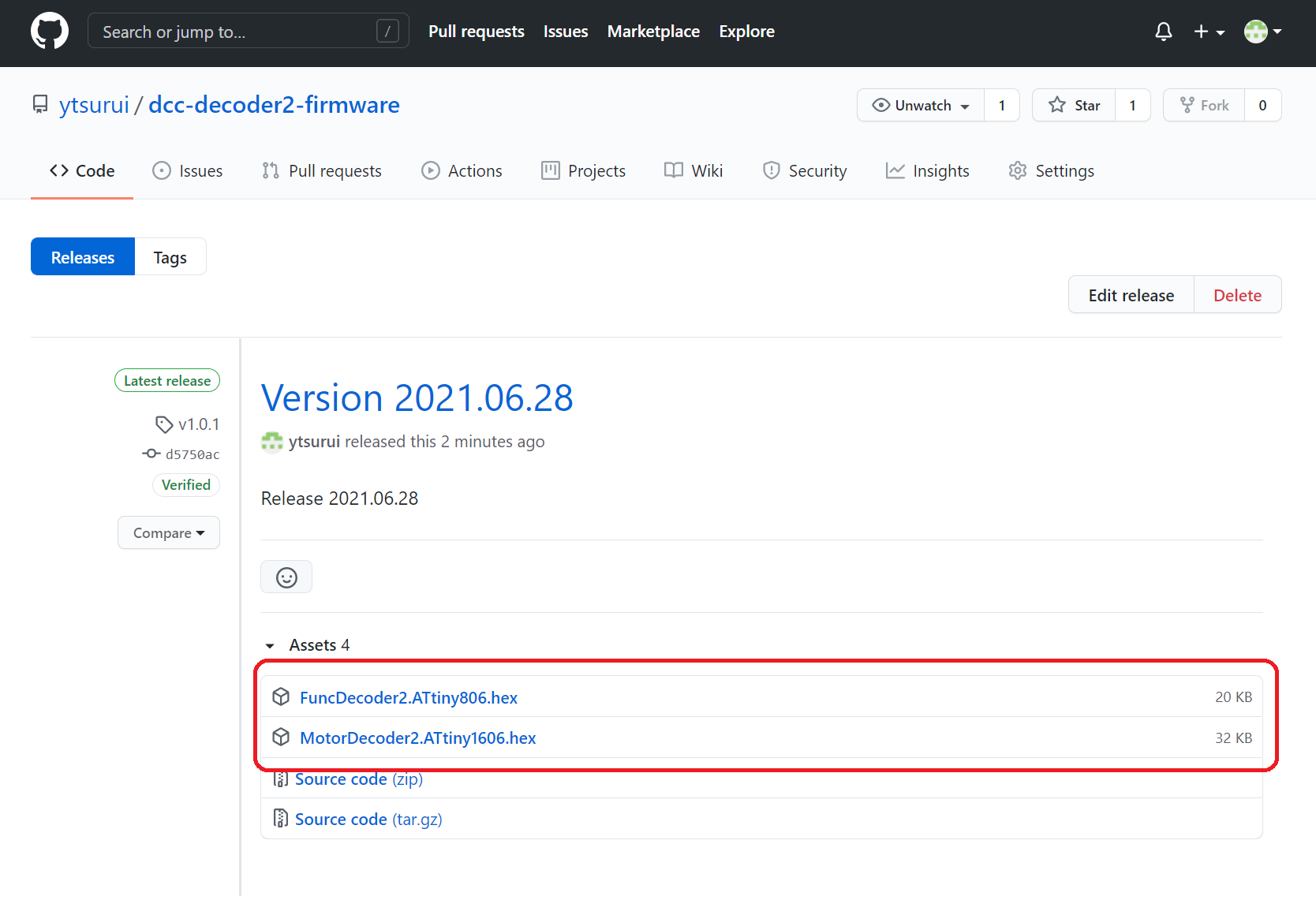Go to the Actions tab

462,171
